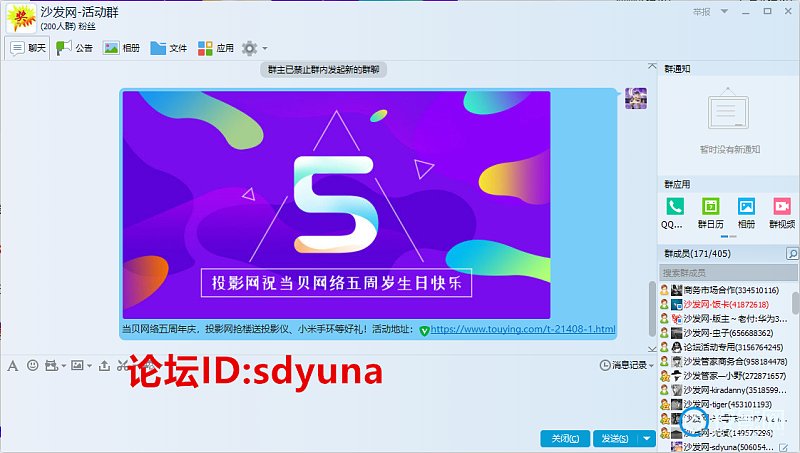
Task: Click the member list scrollbar thumb
Action: (796, 303)
